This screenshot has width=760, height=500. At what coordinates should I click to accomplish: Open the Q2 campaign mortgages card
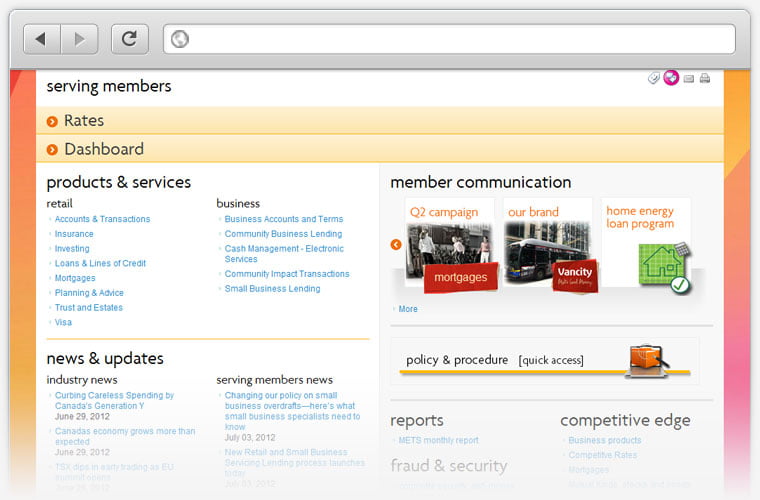449,245
